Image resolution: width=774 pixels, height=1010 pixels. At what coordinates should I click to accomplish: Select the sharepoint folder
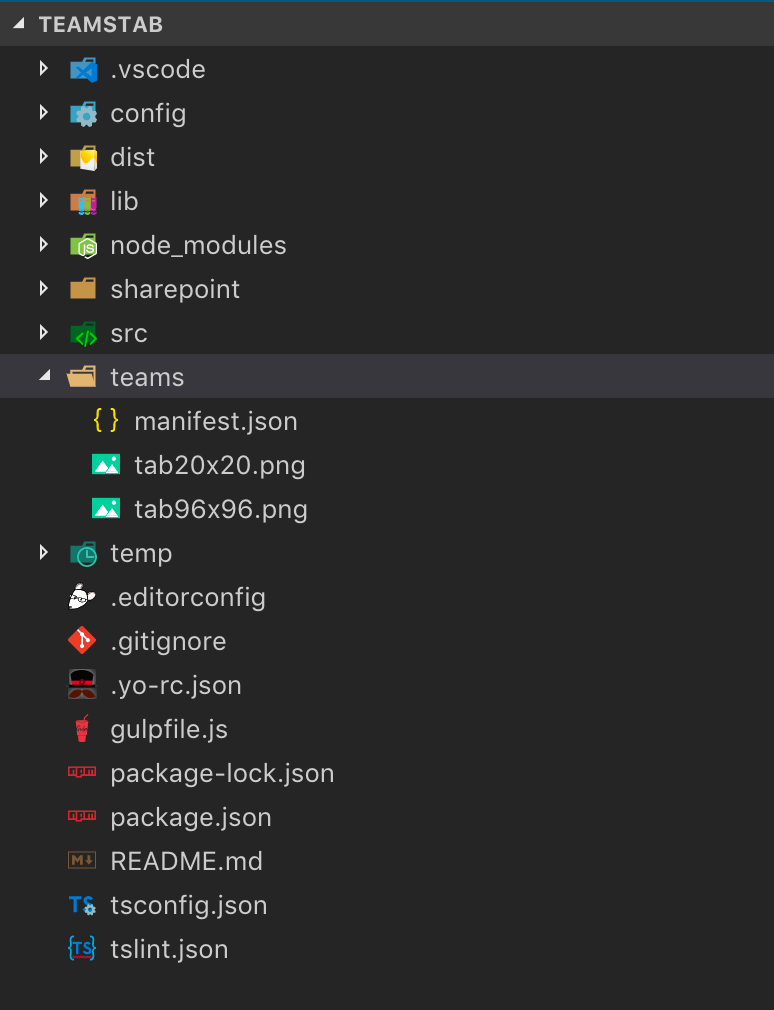click(x=175, y=289)
